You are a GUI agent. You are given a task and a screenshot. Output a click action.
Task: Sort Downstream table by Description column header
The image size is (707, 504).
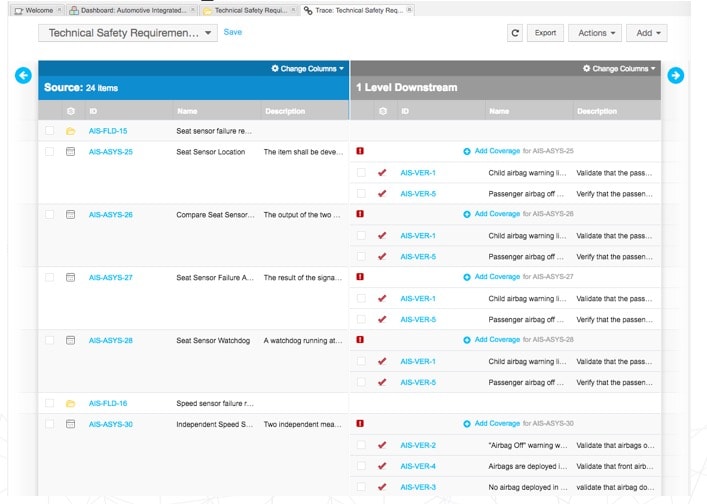click(597, 111)
